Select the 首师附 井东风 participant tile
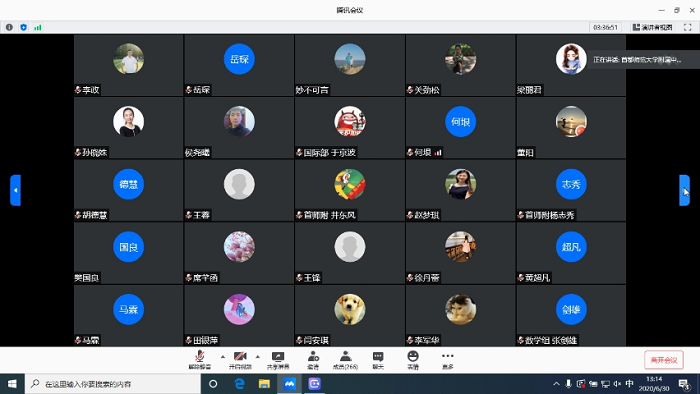The image size is (700, 394). 350,190
